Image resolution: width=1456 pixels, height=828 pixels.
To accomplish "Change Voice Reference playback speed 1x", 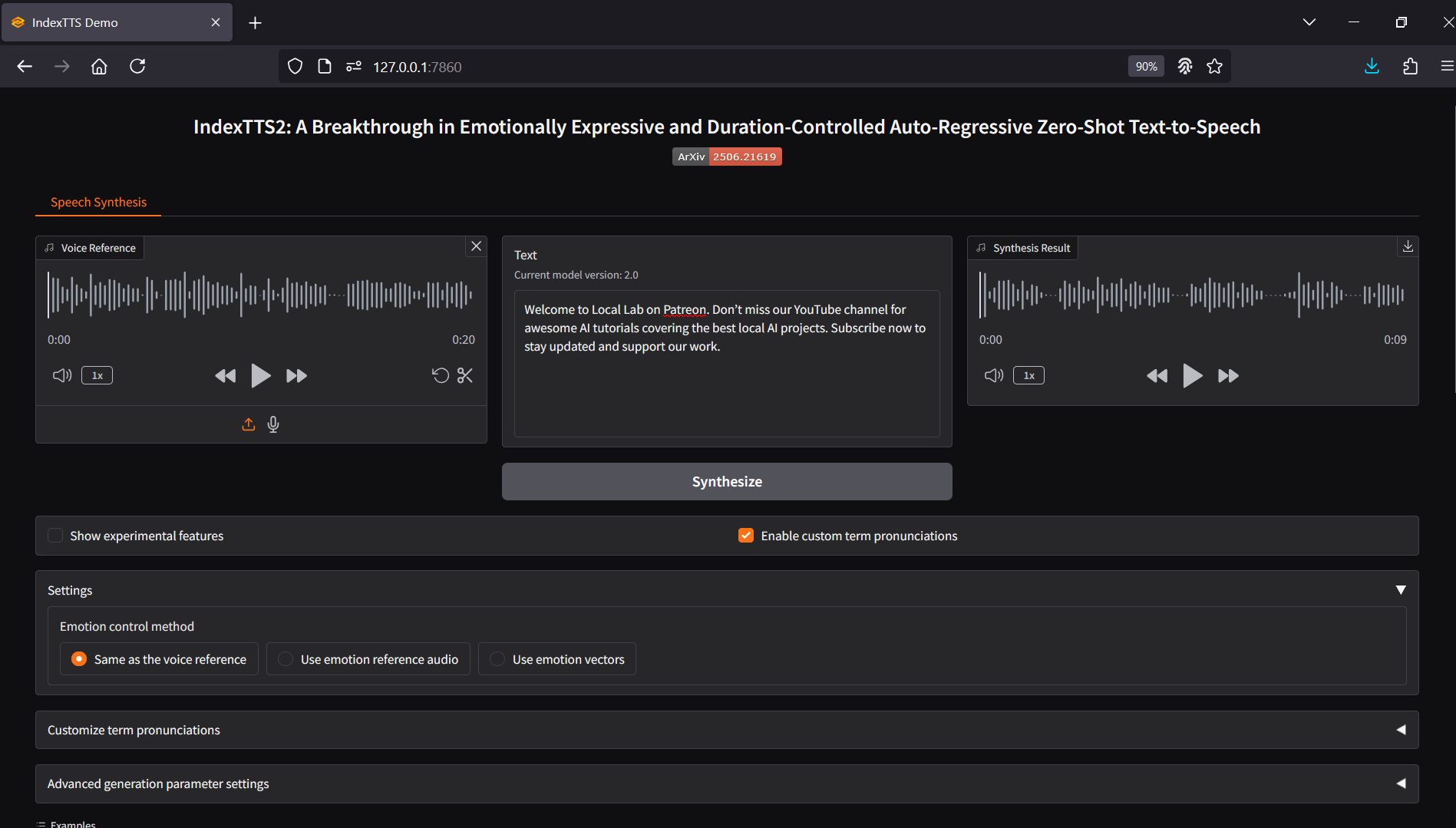I will click(97, 375).
